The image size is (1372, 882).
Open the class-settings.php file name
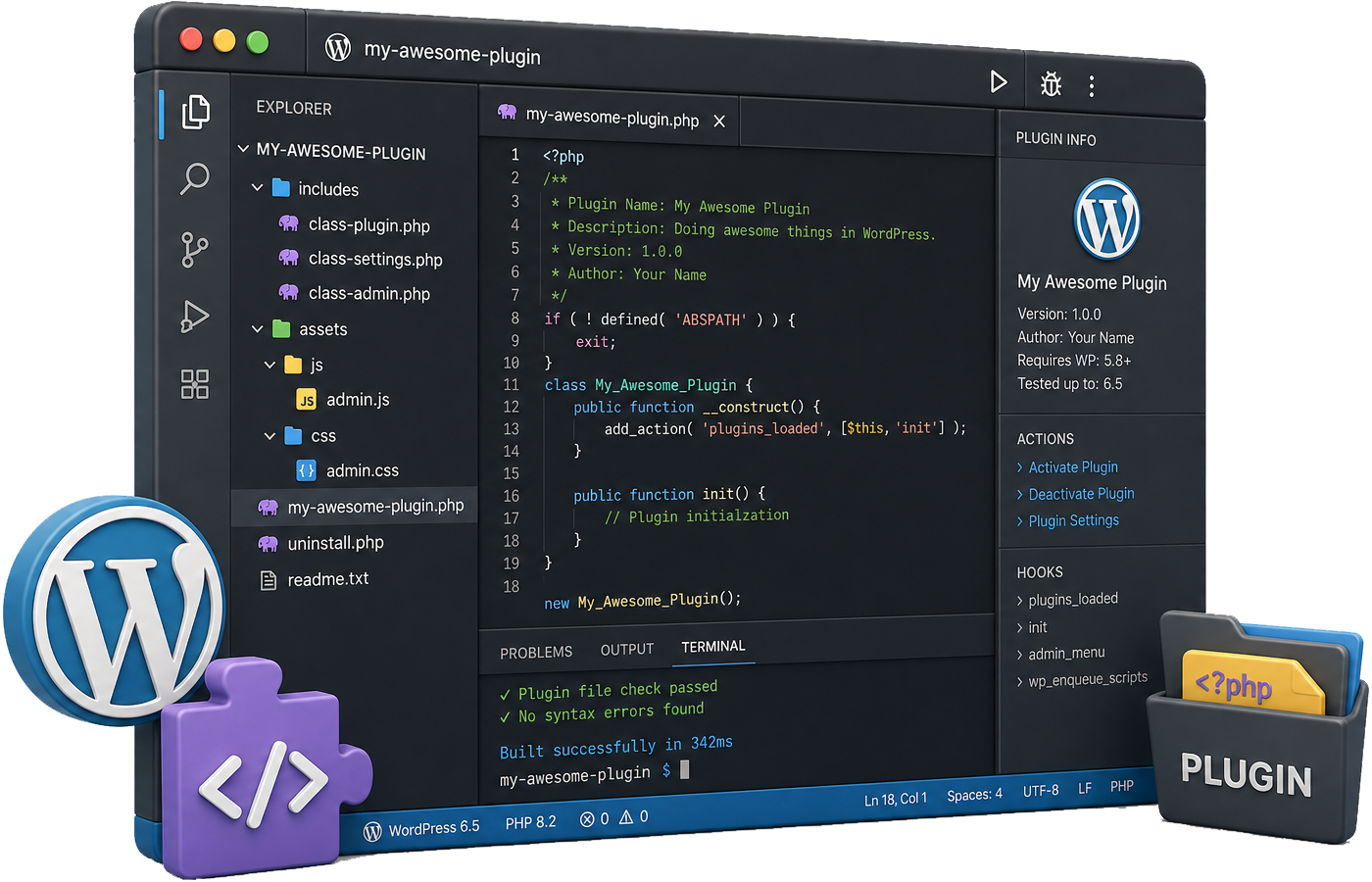(x=375, y=260)
